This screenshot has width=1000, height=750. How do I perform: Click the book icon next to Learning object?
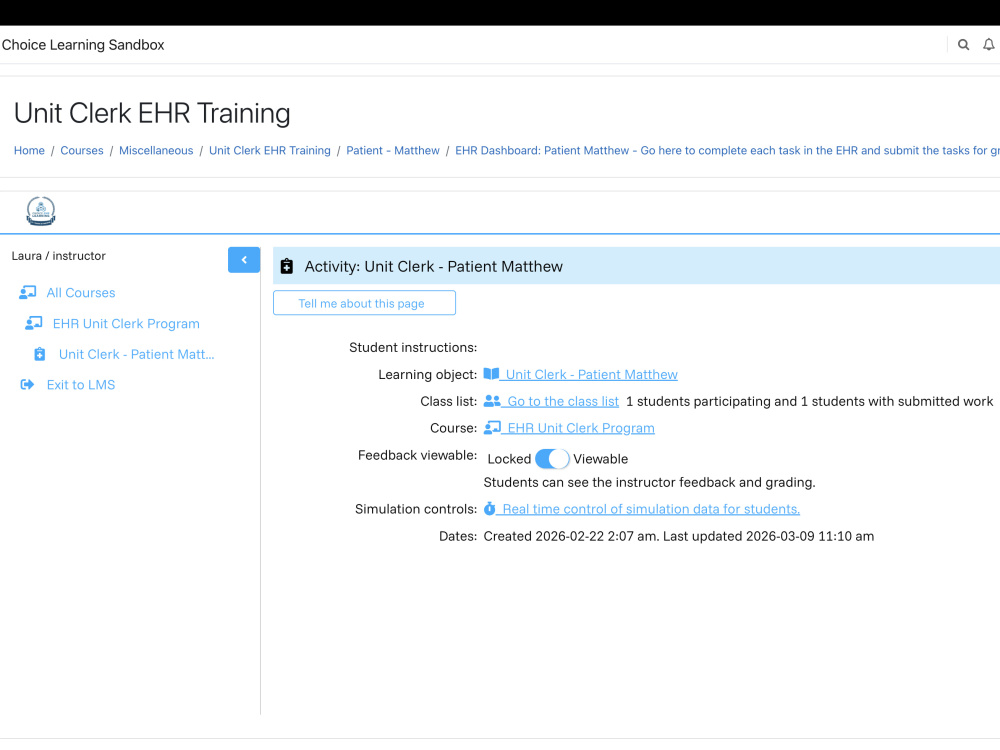pyautogui.click(x=491, y=374)
